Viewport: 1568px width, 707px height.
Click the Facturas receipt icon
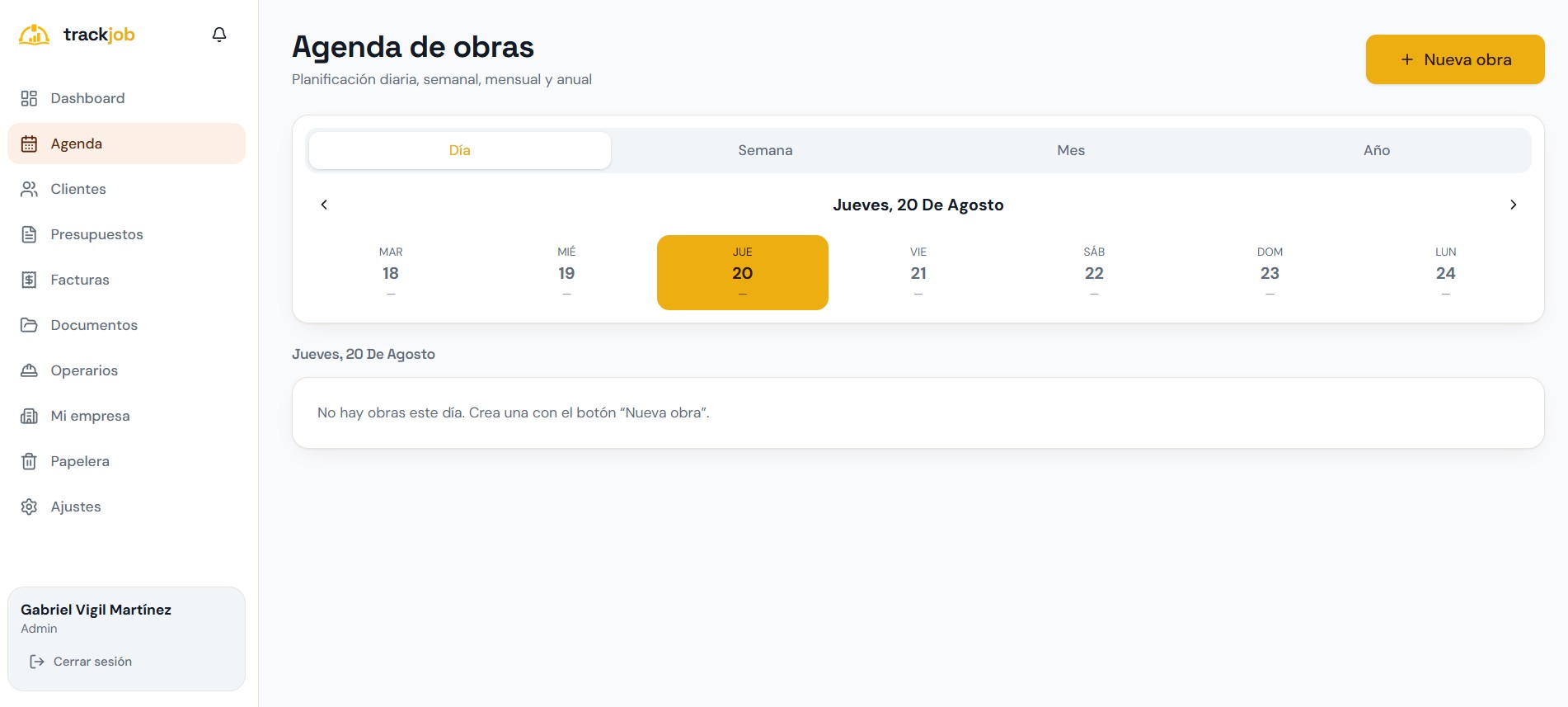pyautogui.click(x=29, y=280)
